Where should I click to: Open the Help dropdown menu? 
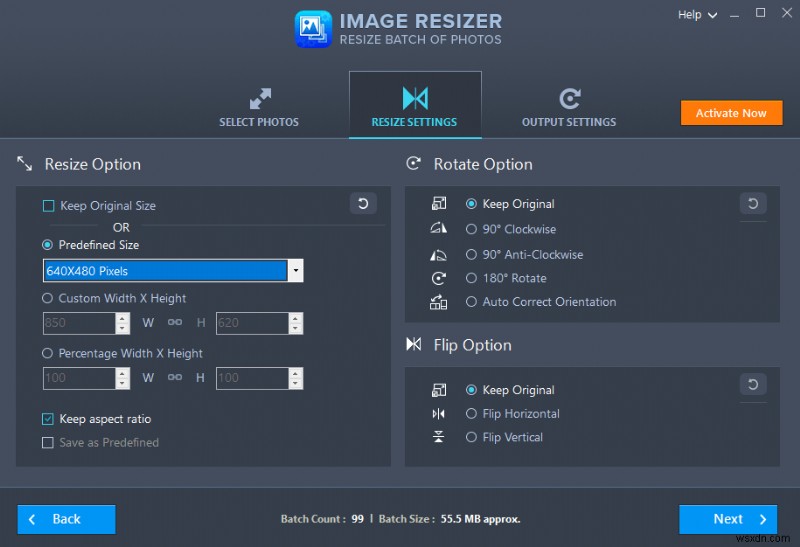tap(697, 15)
